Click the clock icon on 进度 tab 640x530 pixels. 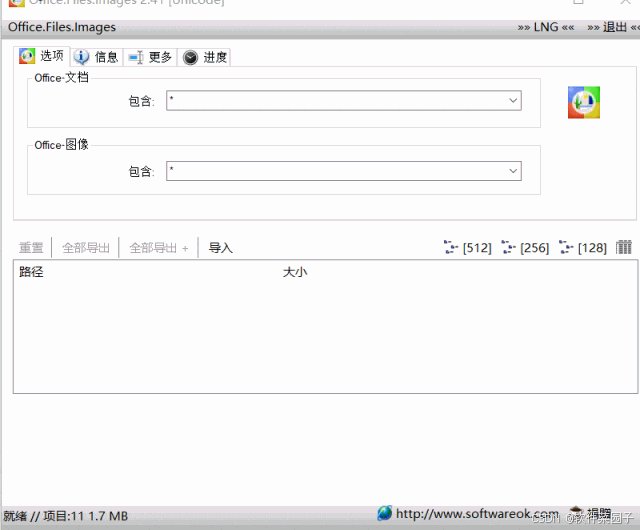pyautogui.click(x=190, y=58)
